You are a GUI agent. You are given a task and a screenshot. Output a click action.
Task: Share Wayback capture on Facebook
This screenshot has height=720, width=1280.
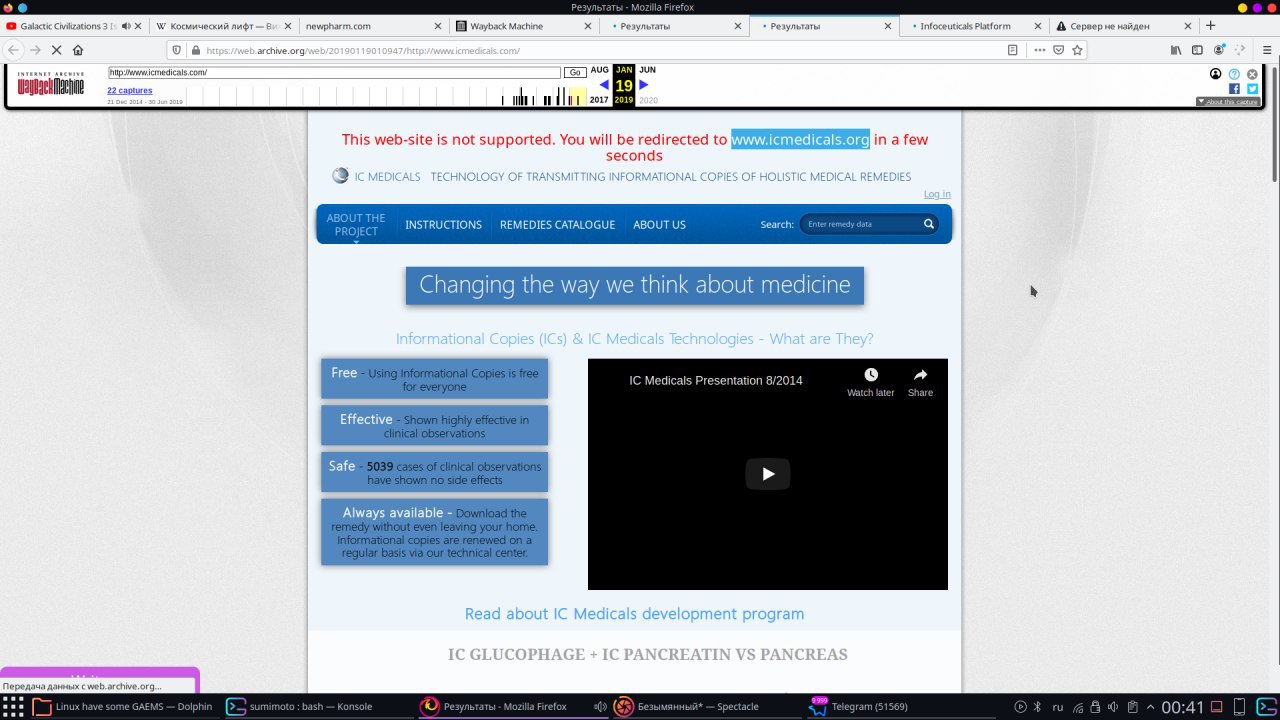click(x=1234, y=88)
